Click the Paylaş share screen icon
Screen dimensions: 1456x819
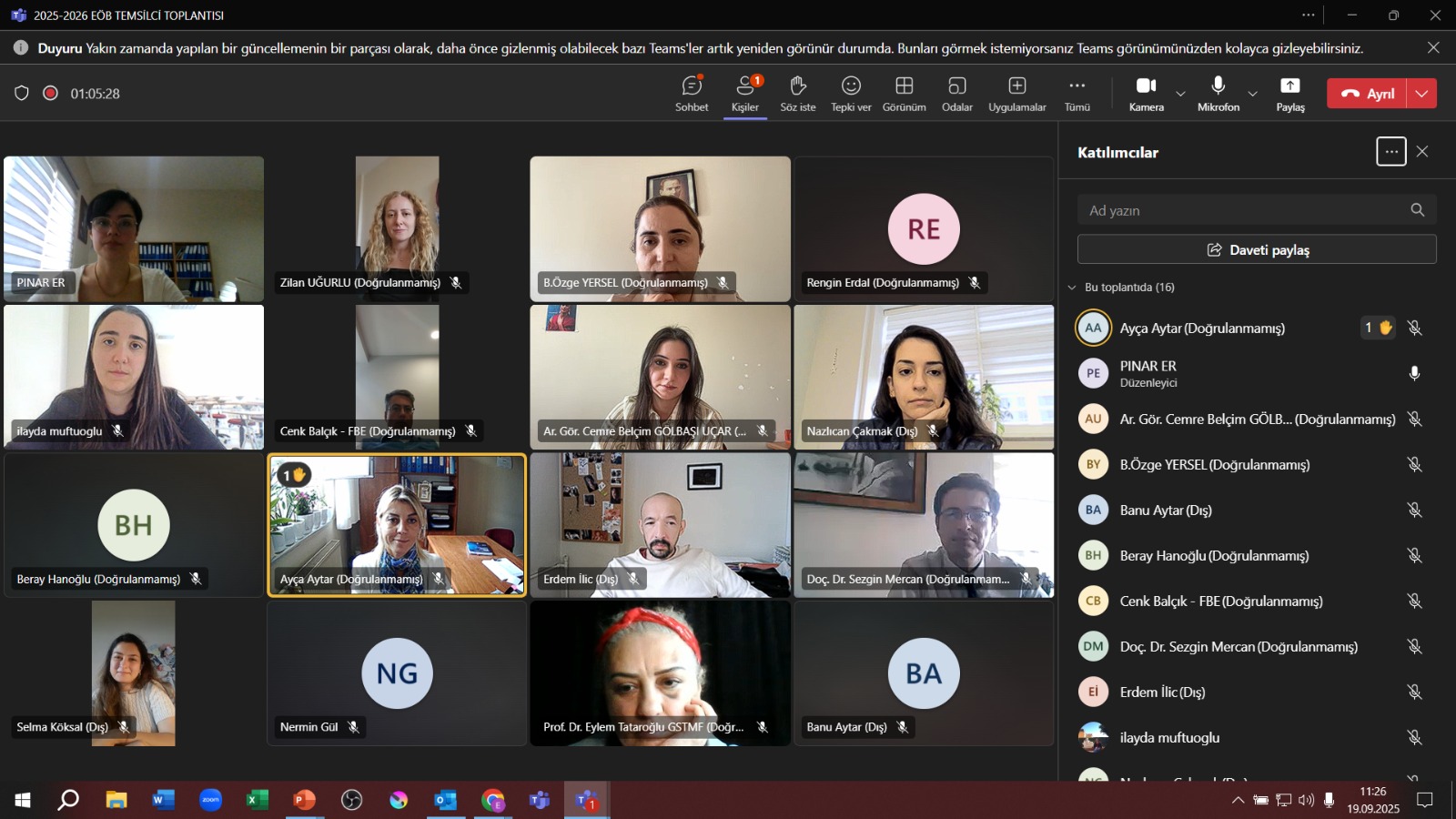click(x=1289, y=93)
